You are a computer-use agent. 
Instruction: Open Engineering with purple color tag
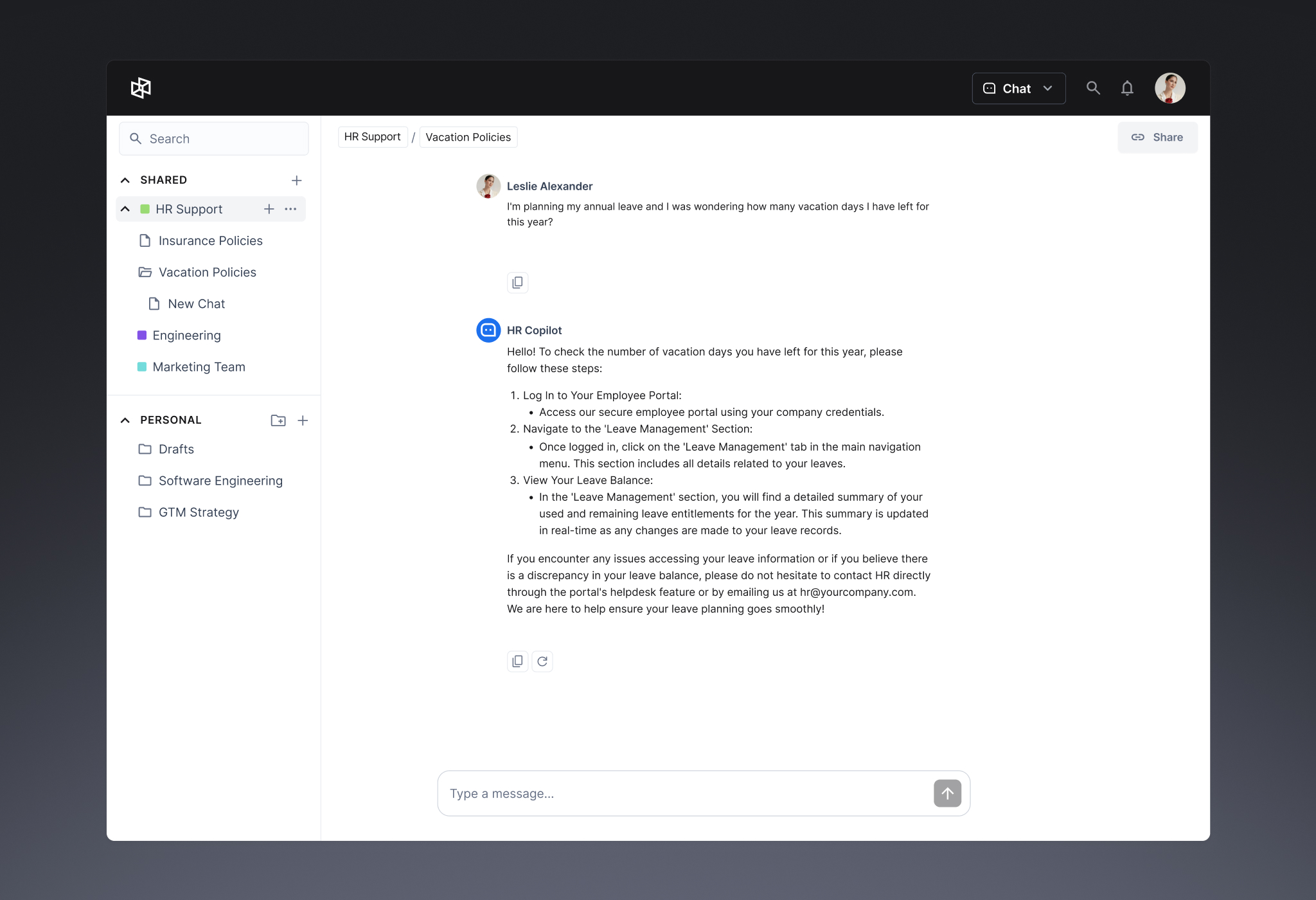[186, 336]
